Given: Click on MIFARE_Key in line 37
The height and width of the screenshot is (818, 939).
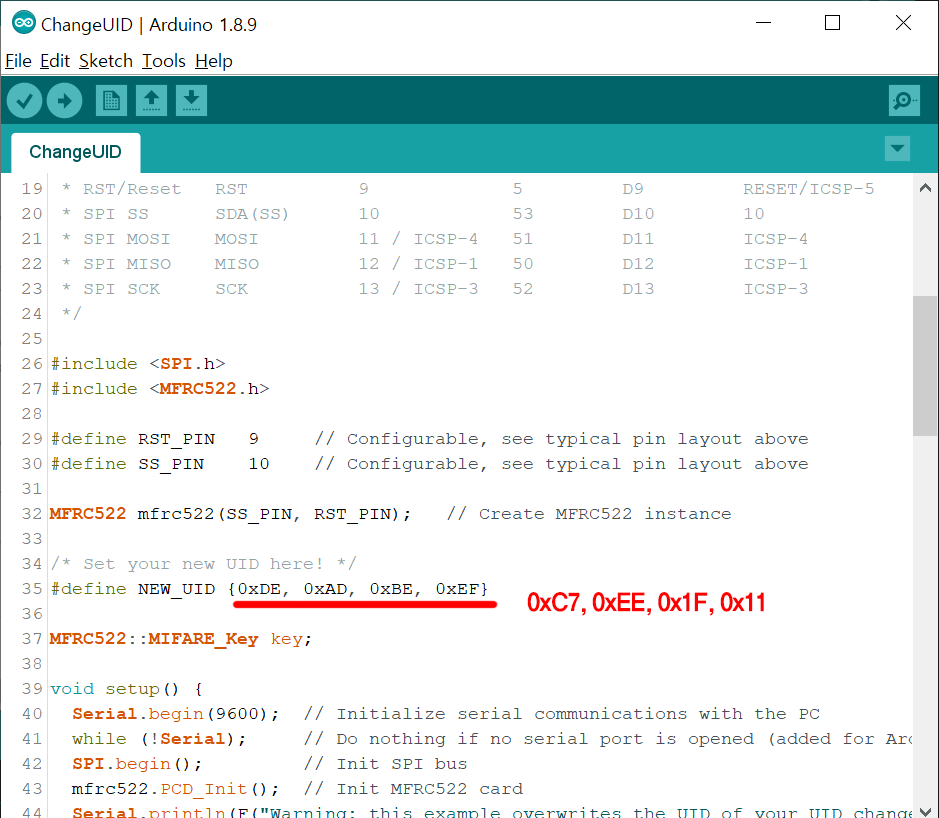Looking at the screenshot, I should 203,640.
